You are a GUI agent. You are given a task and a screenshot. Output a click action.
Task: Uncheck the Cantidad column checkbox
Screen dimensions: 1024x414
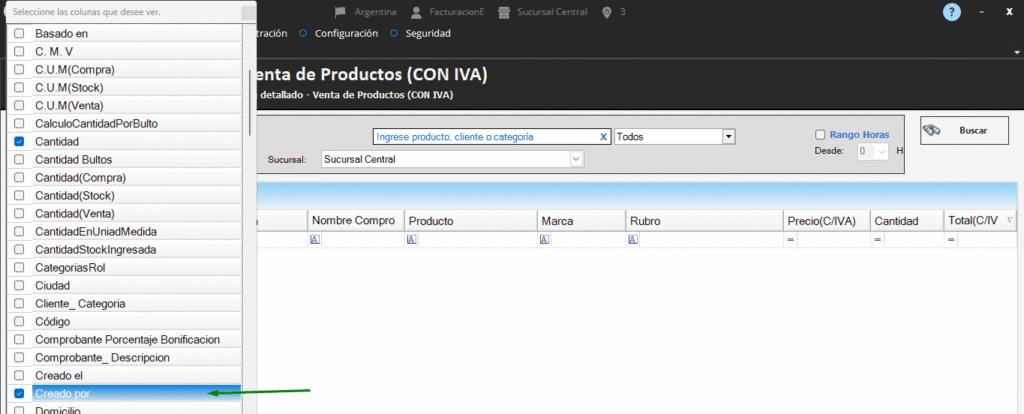[x=19, y=142]
